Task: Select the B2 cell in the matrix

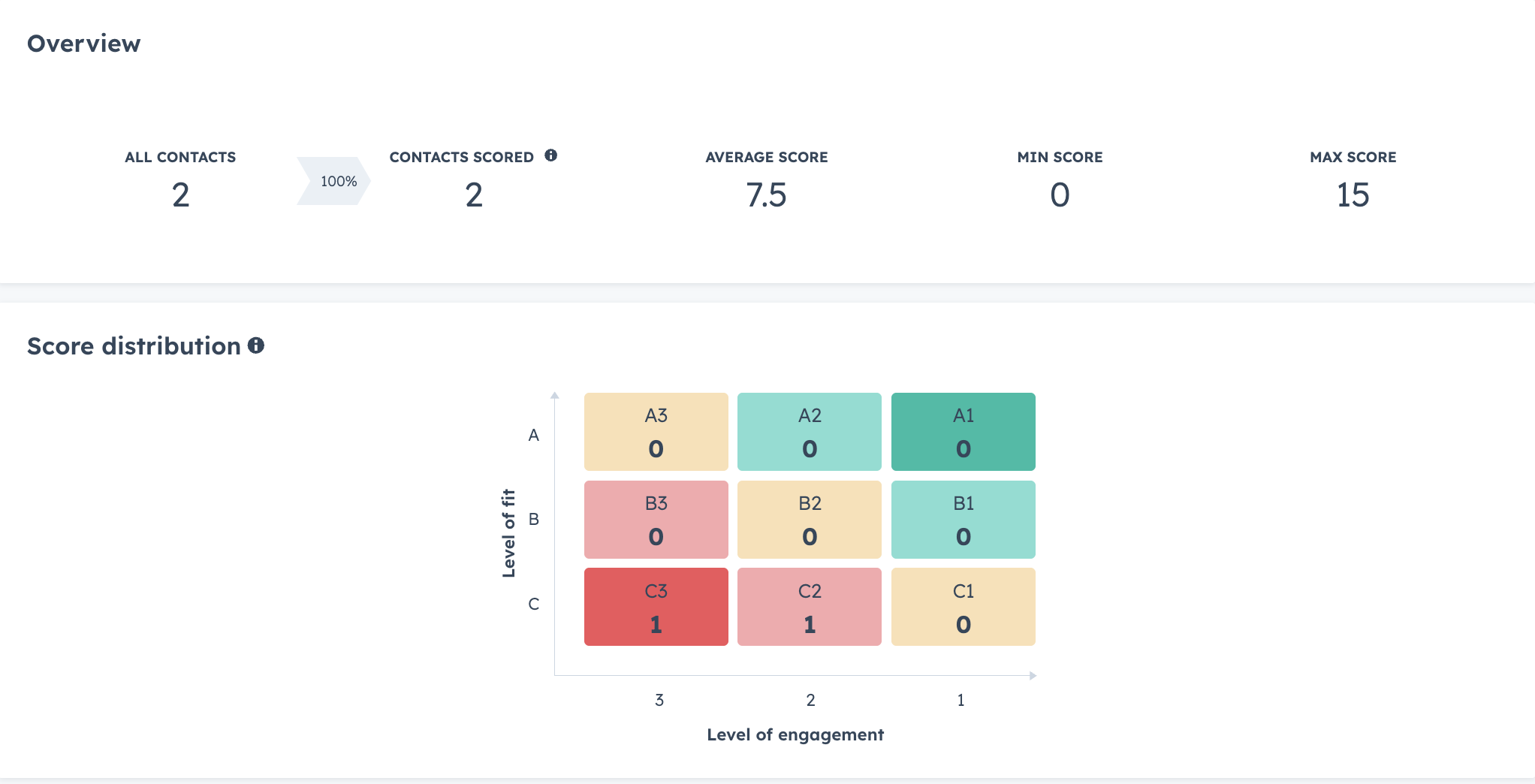Action: (x=809, y=519)
